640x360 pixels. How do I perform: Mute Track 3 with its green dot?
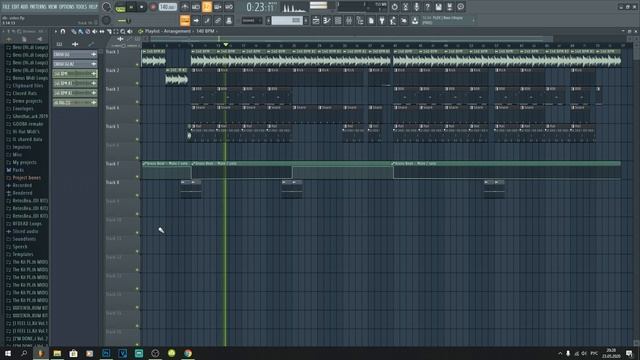pyautogui.click(x=137, y=102)
